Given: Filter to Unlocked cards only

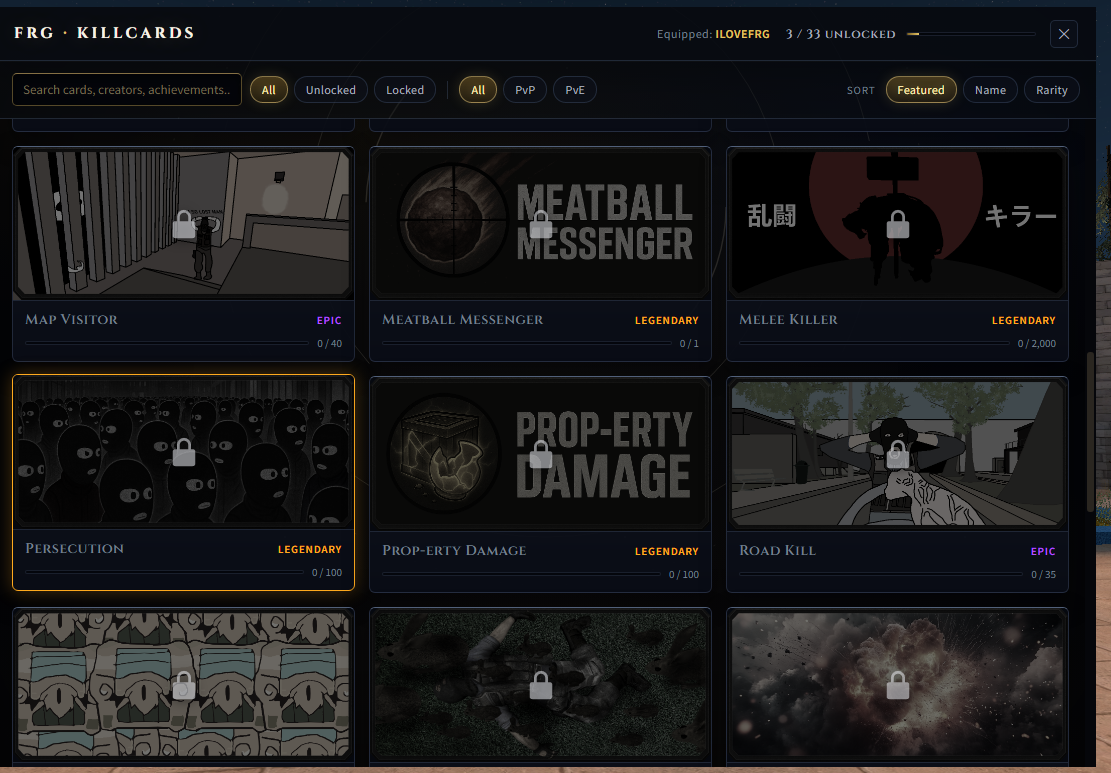Looking at the screenshot, I should (x=331, y=90).
